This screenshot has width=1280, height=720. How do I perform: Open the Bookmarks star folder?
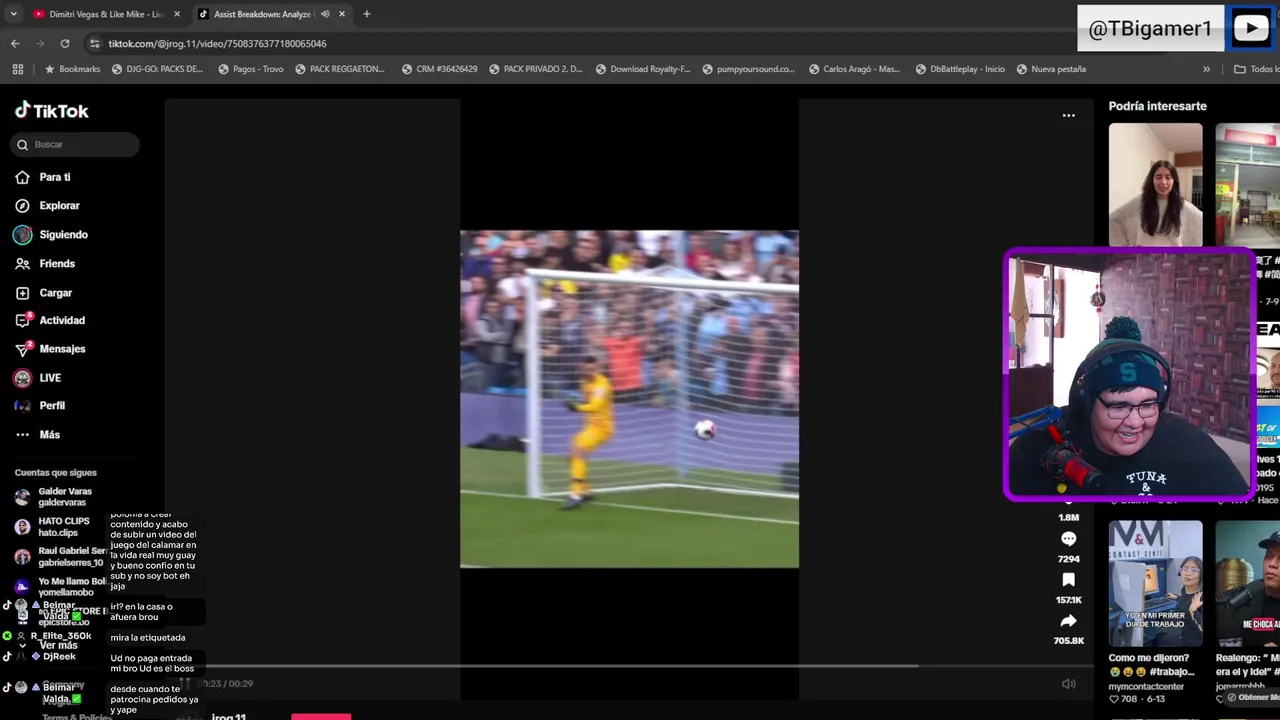(72, 69)
